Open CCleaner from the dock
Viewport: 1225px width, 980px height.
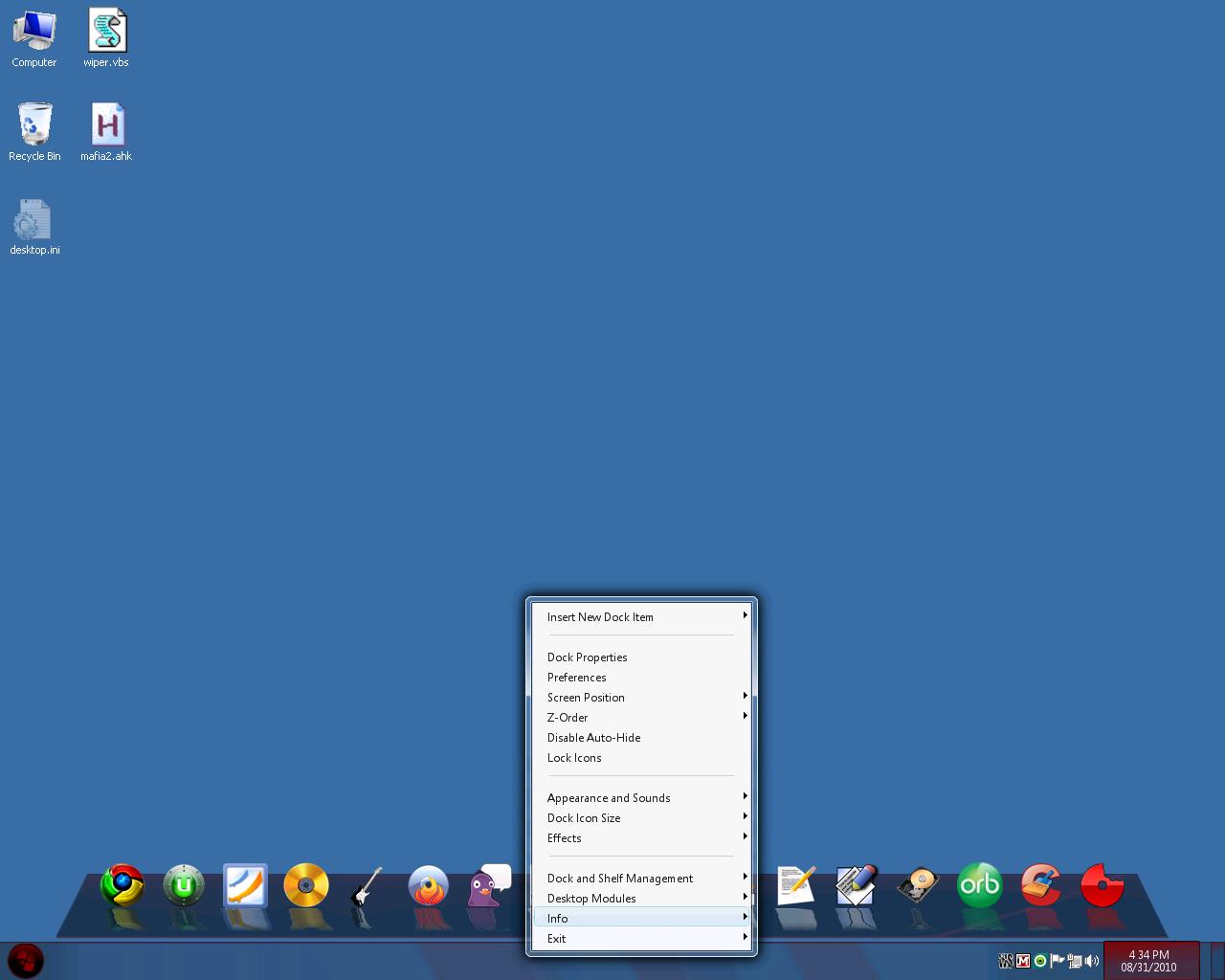click(1040, 885)
